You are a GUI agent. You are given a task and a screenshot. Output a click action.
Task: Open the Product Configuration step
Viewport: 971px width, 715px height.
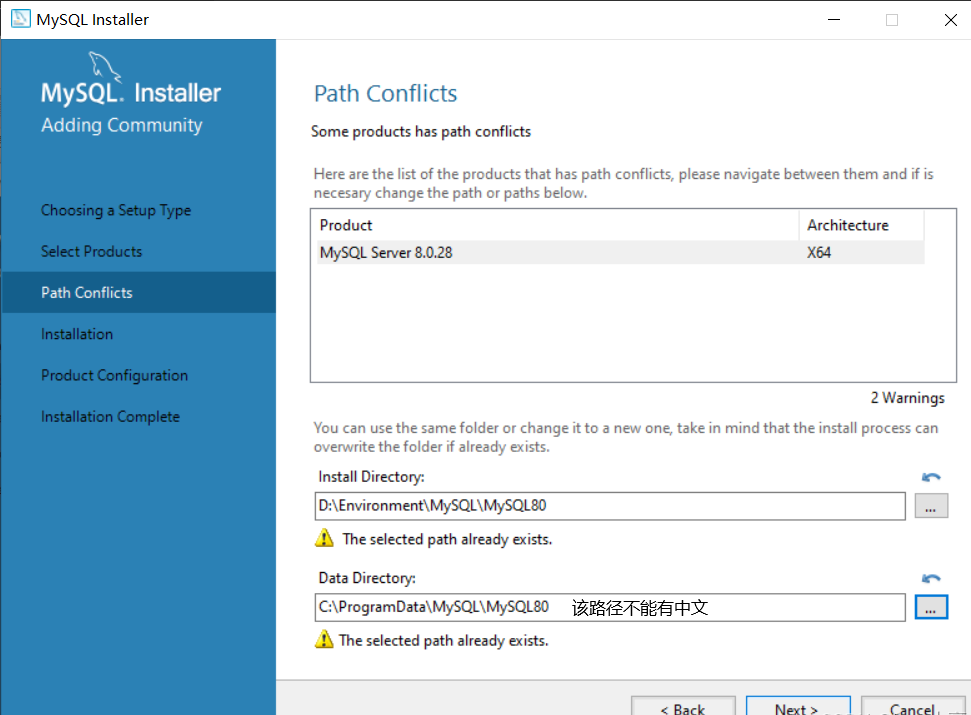114,376
